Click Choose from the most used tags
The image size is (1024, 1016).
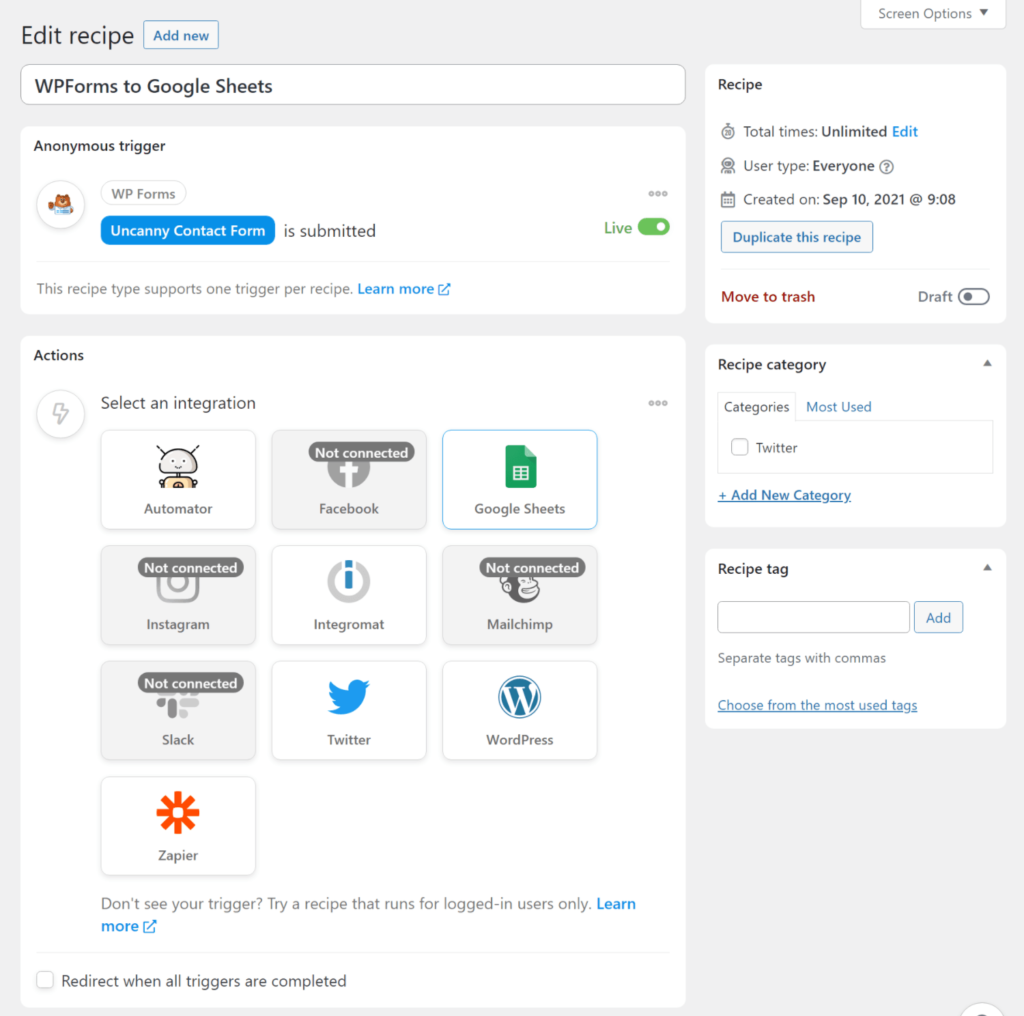pyautogui.click(x=817, y=705)
